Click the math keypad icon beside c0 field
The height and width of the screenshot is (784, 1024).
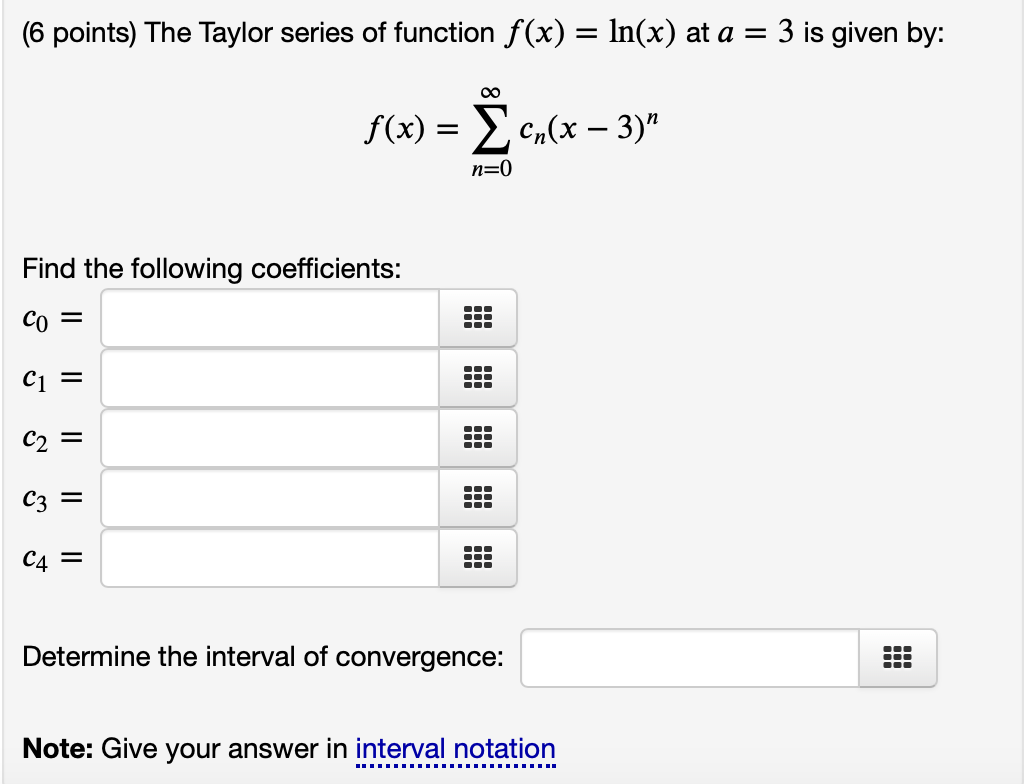pos(478,318)
